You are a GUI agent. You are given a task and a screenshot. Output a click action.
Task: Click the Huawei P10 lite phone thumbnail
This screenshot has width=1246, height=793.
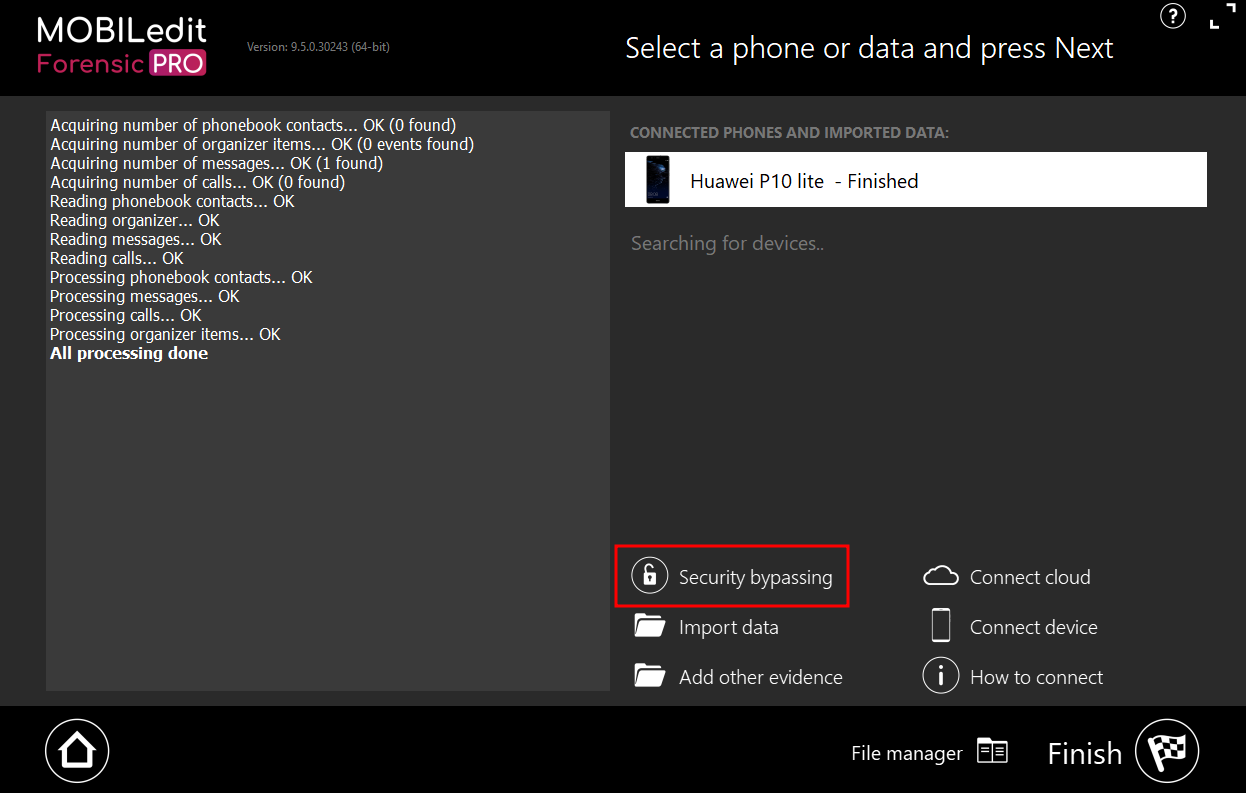point(657,180)
